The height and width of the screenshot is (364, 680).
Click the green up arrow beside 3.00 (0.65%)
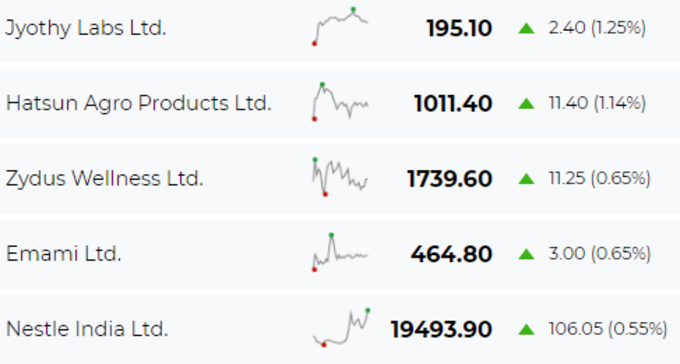(526, 254)
